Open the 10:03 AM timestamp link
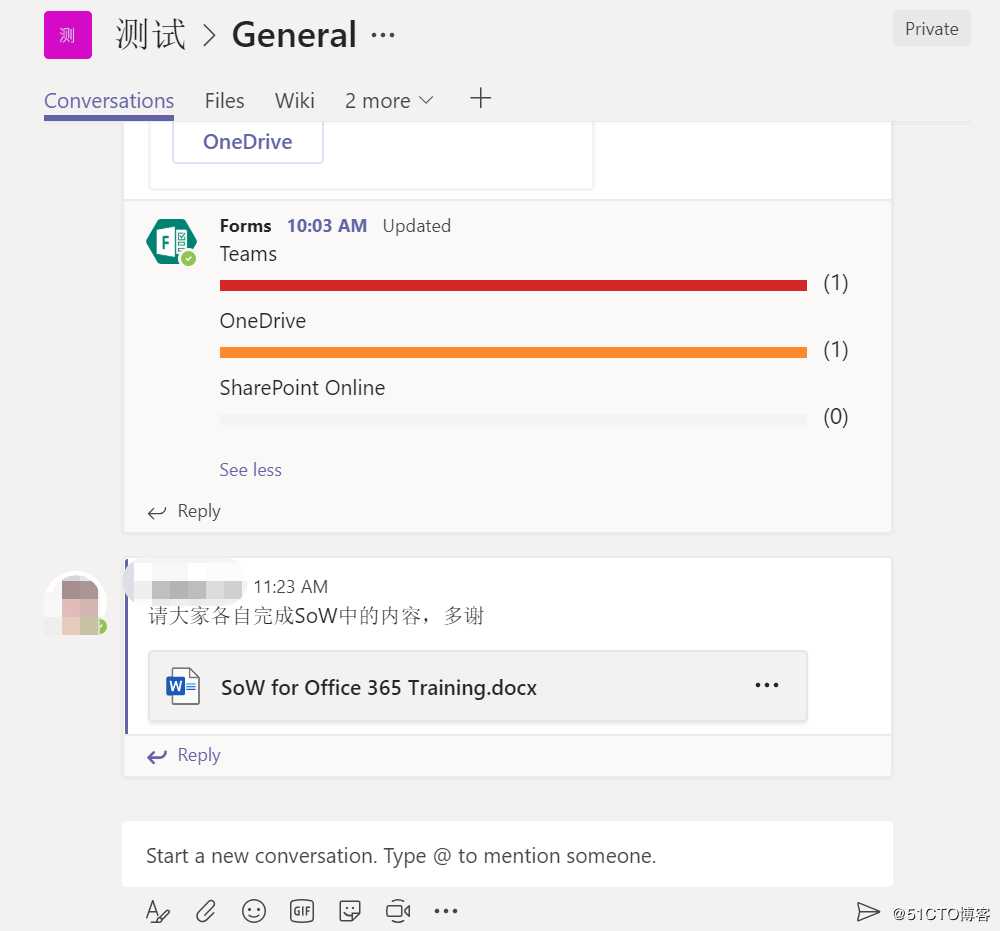This screenshot has height=931, width=1000. (327, 226)
